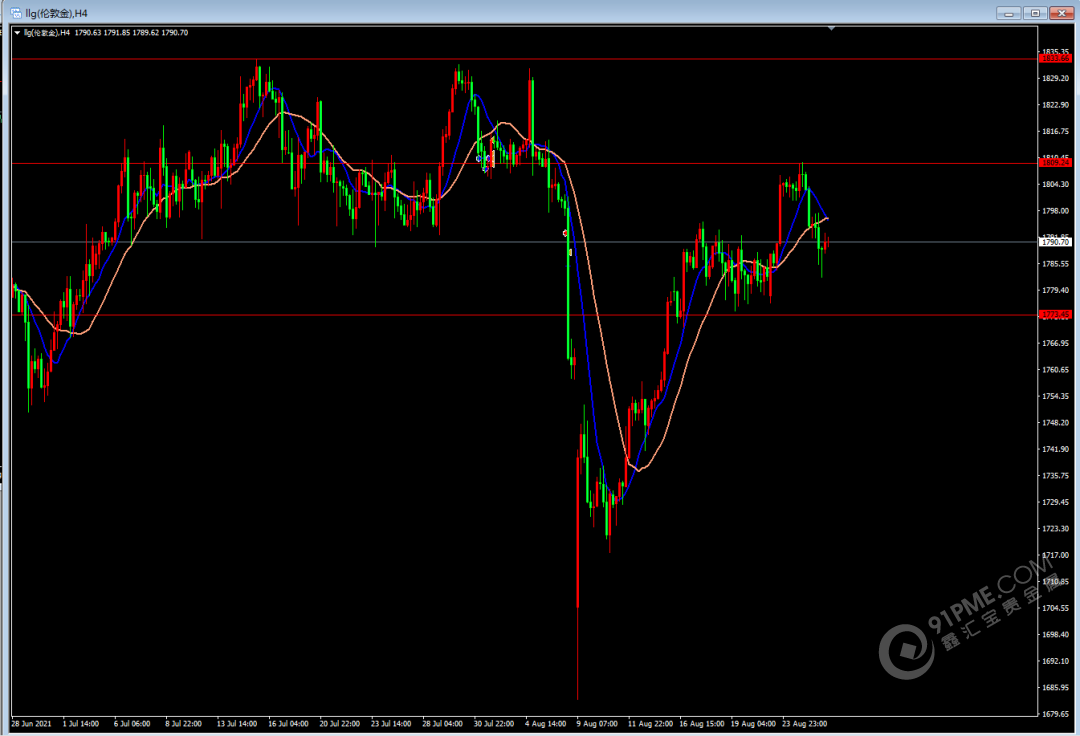
Task: Click the 16 Jul 04:00 time label
Action: point(287,722)
